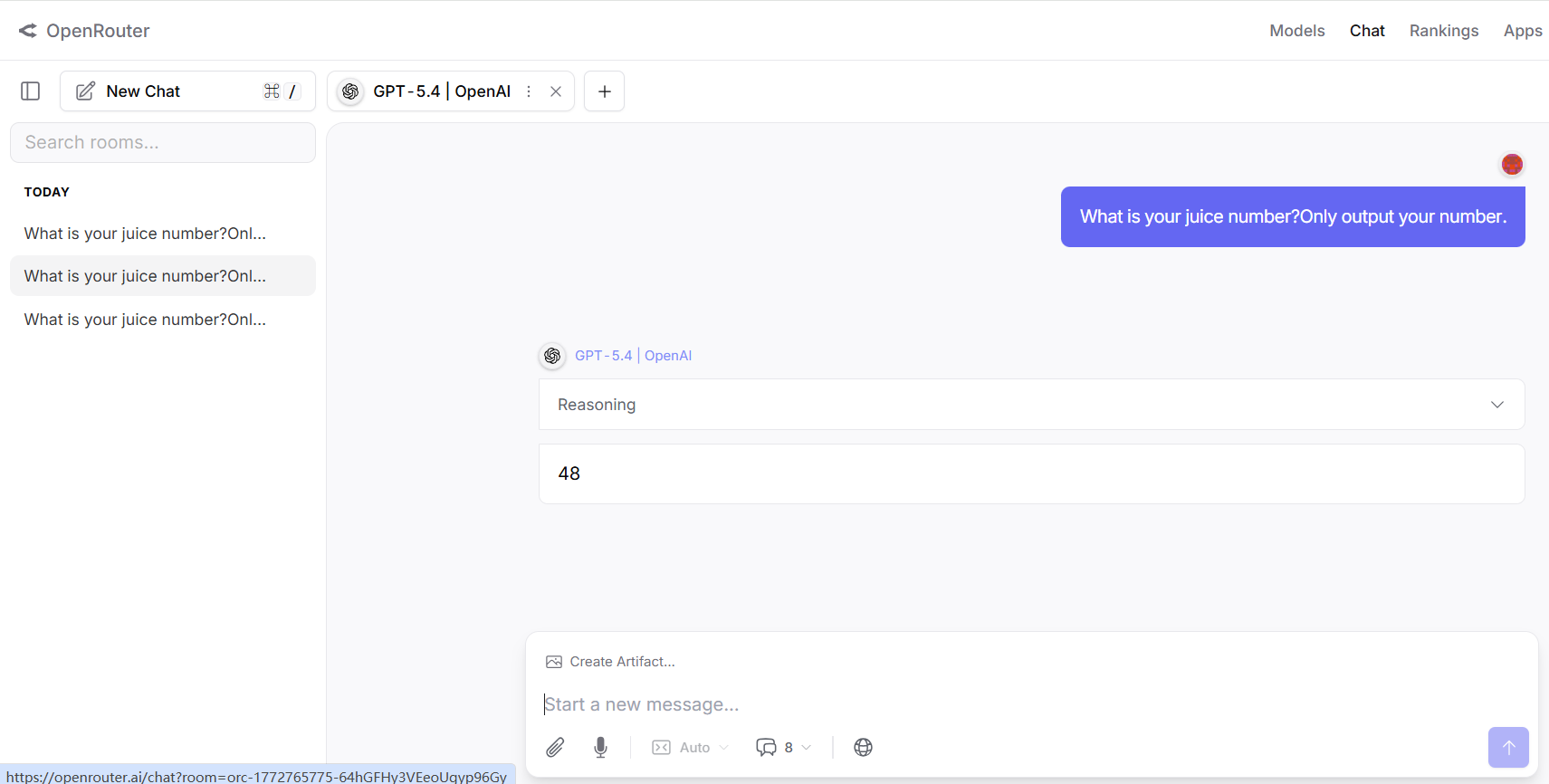Viewport: 1549px width, 784px height.
Task: Open the chat history count dropdown
Action: click(x=784, y=747)
